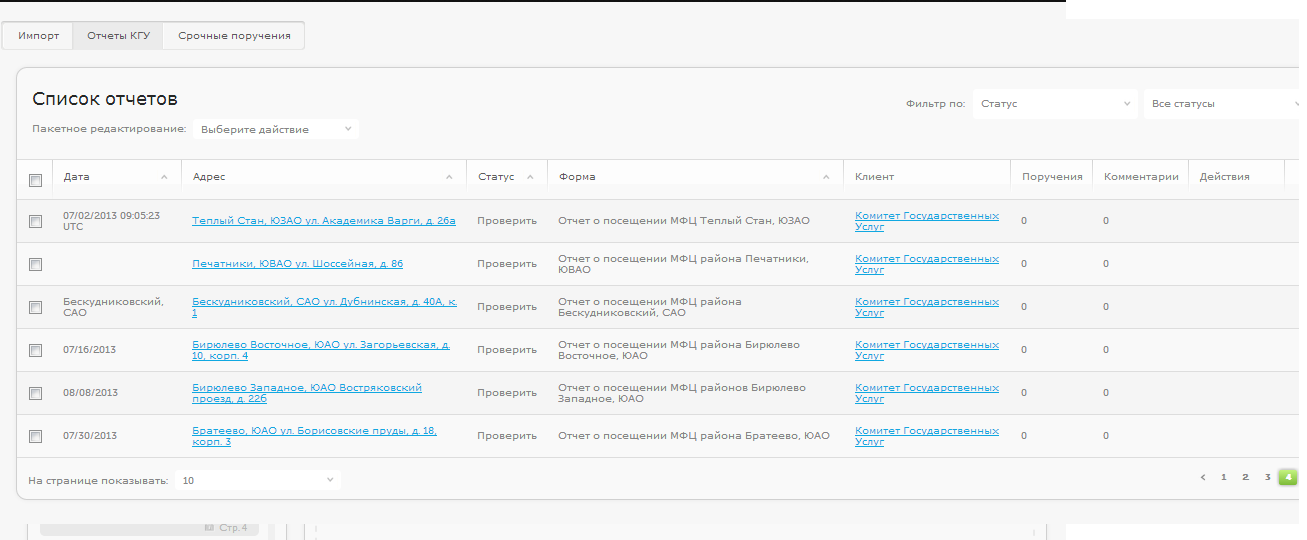Viewport: 1307px width, 540px height.
Task: Jump to page 1 in pagination
Action: 1223,477
